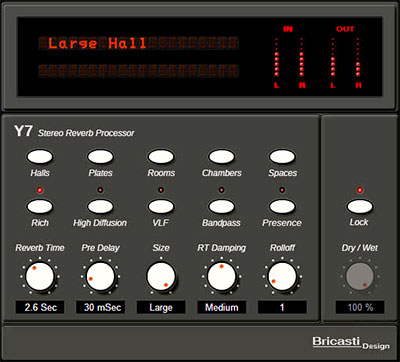This screenshot has height=362, width=400.
Task: Click the second empty display text line
Action: [138, 71]
